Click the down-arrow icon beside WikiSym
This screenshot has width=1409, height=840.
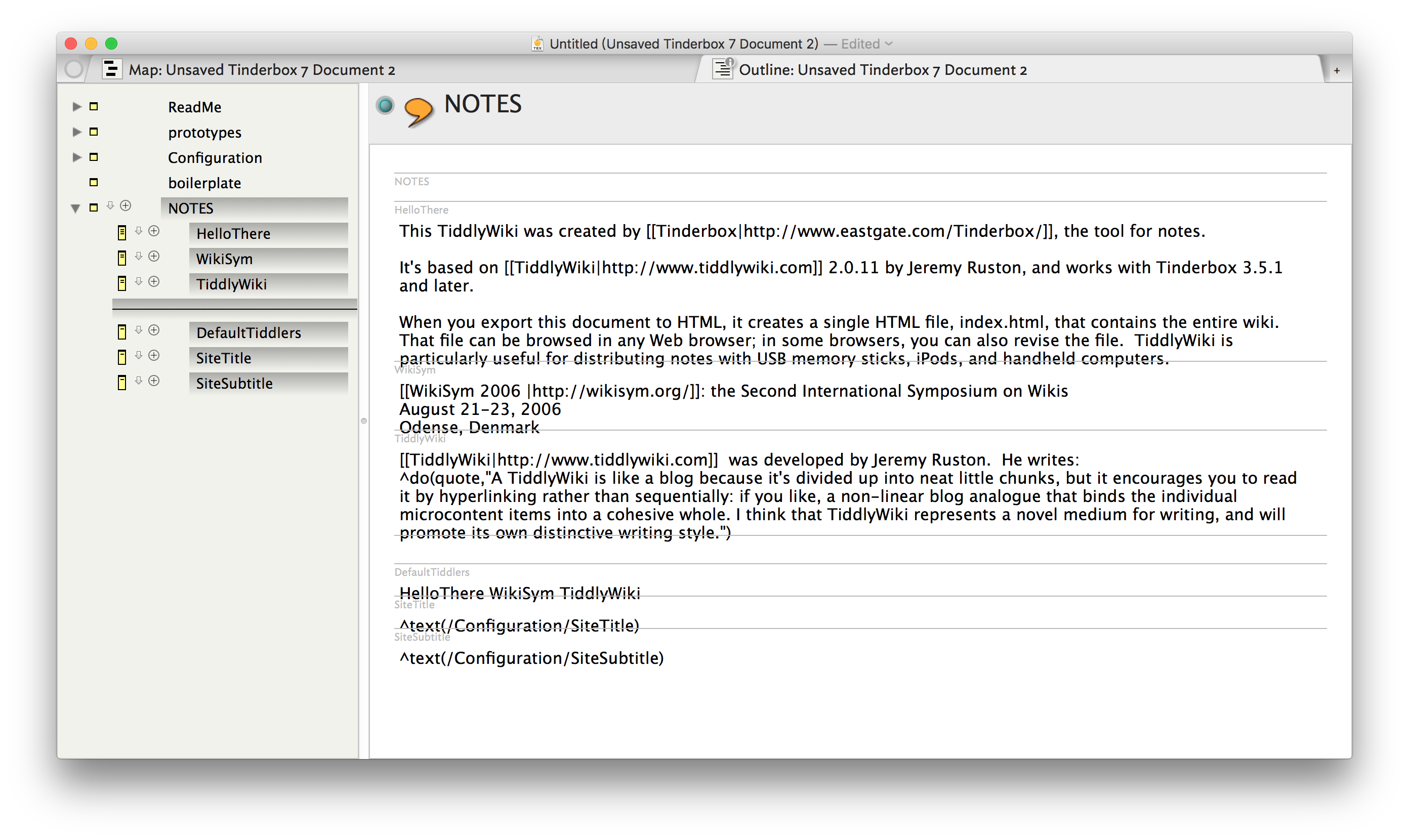(x=138, y=257)
